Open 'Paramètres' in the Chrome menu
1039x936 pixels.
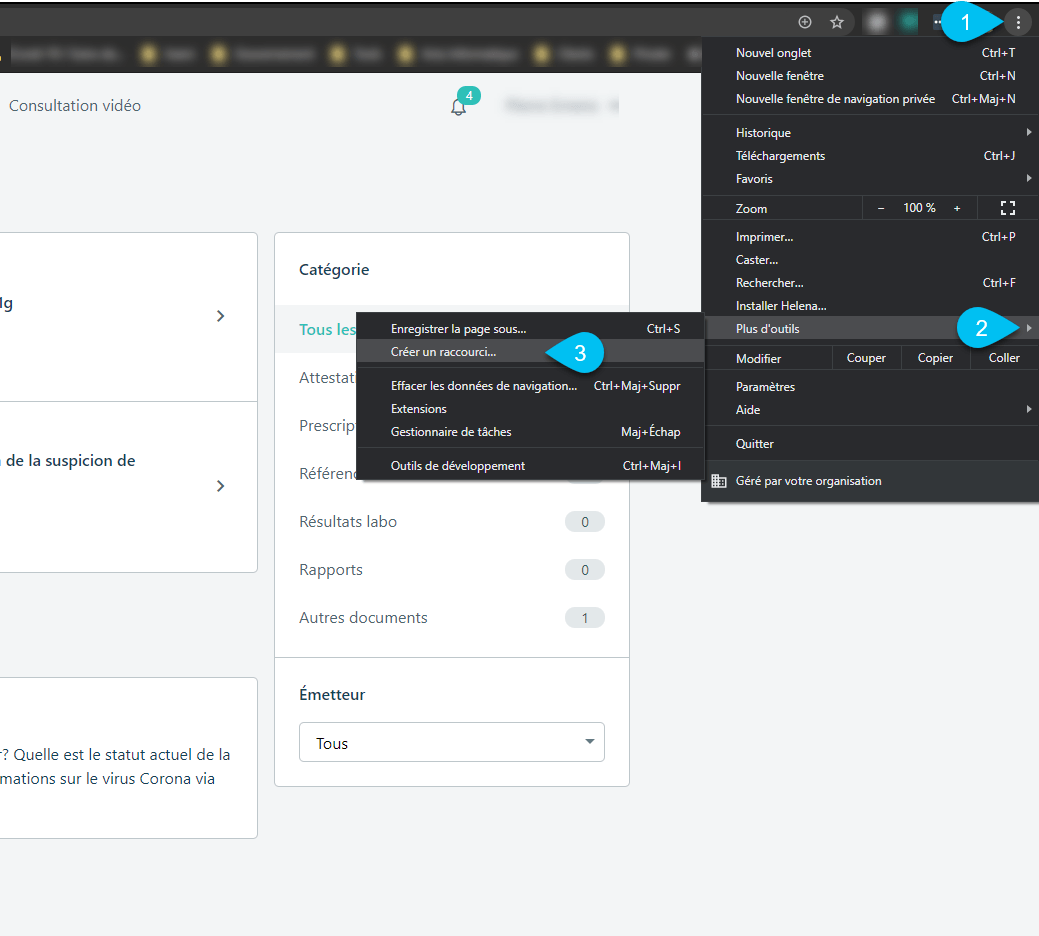pyautogui.click(x=766, y=387)
